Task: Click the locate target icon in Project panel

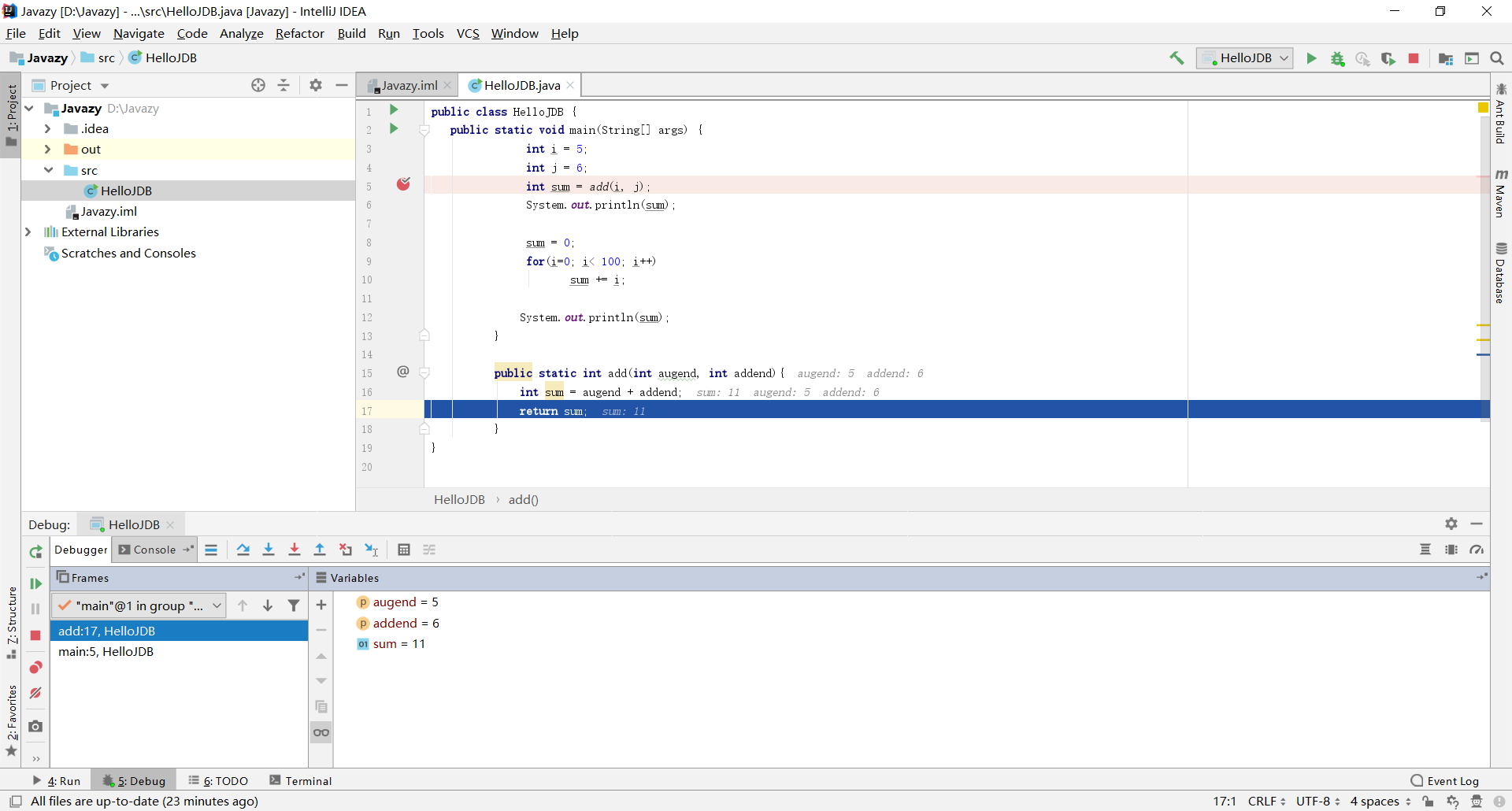Action: click(x=258, y=85)
